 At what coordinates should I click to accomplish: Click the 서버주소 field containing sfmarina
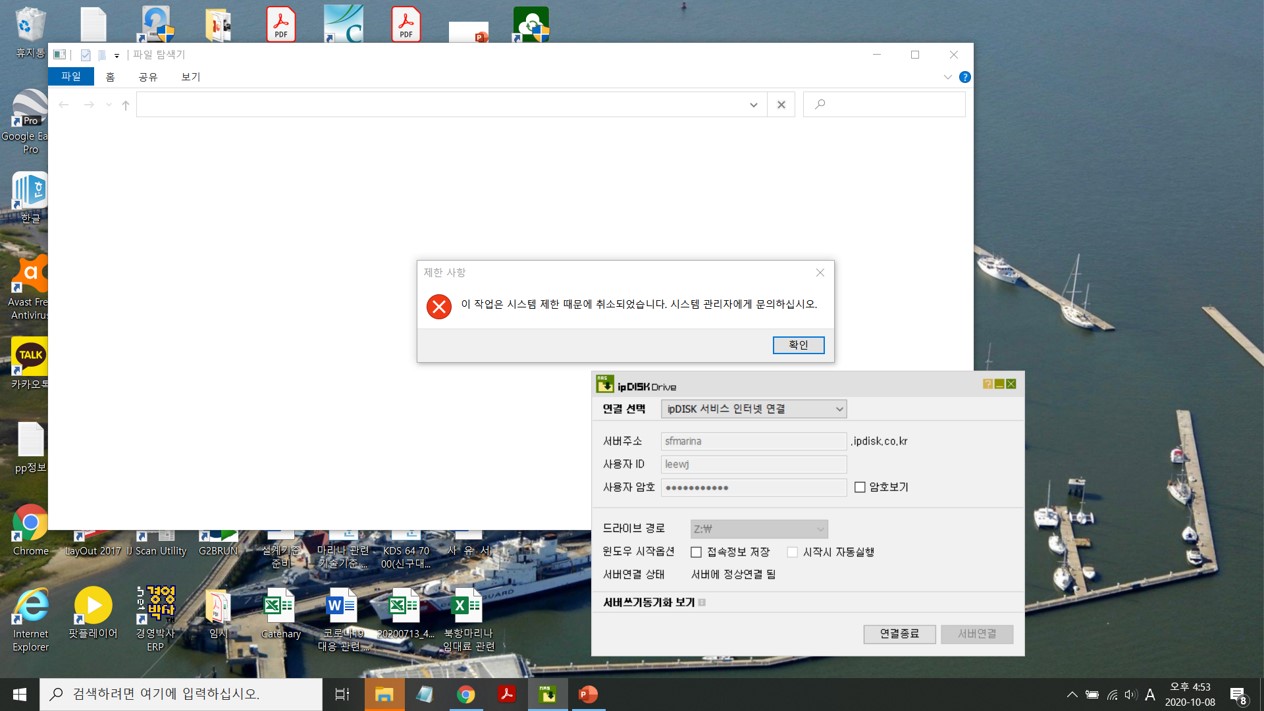754,441
